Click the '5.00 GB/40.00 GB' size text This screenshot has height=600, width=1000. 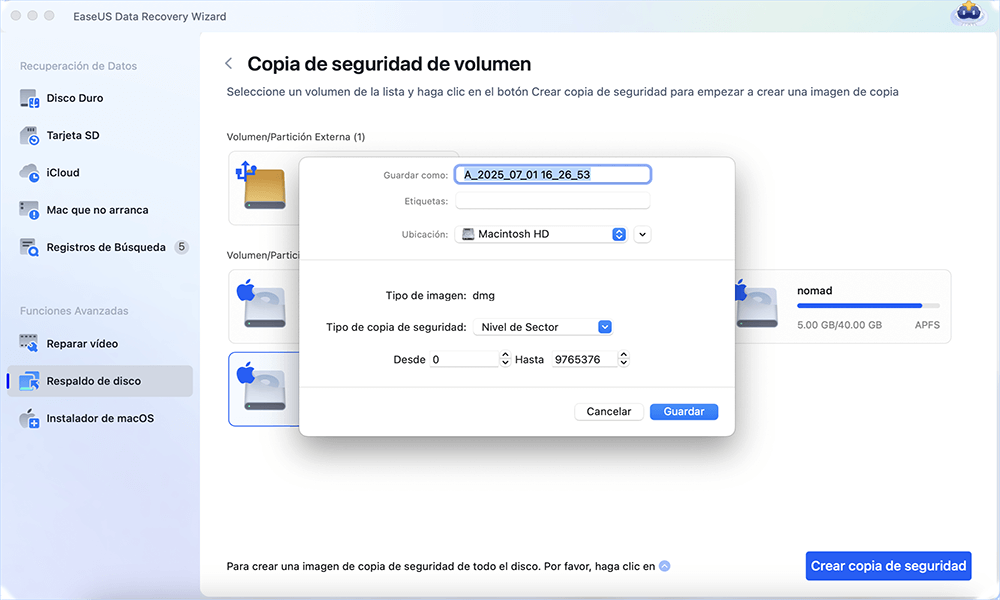pos(839,325)
